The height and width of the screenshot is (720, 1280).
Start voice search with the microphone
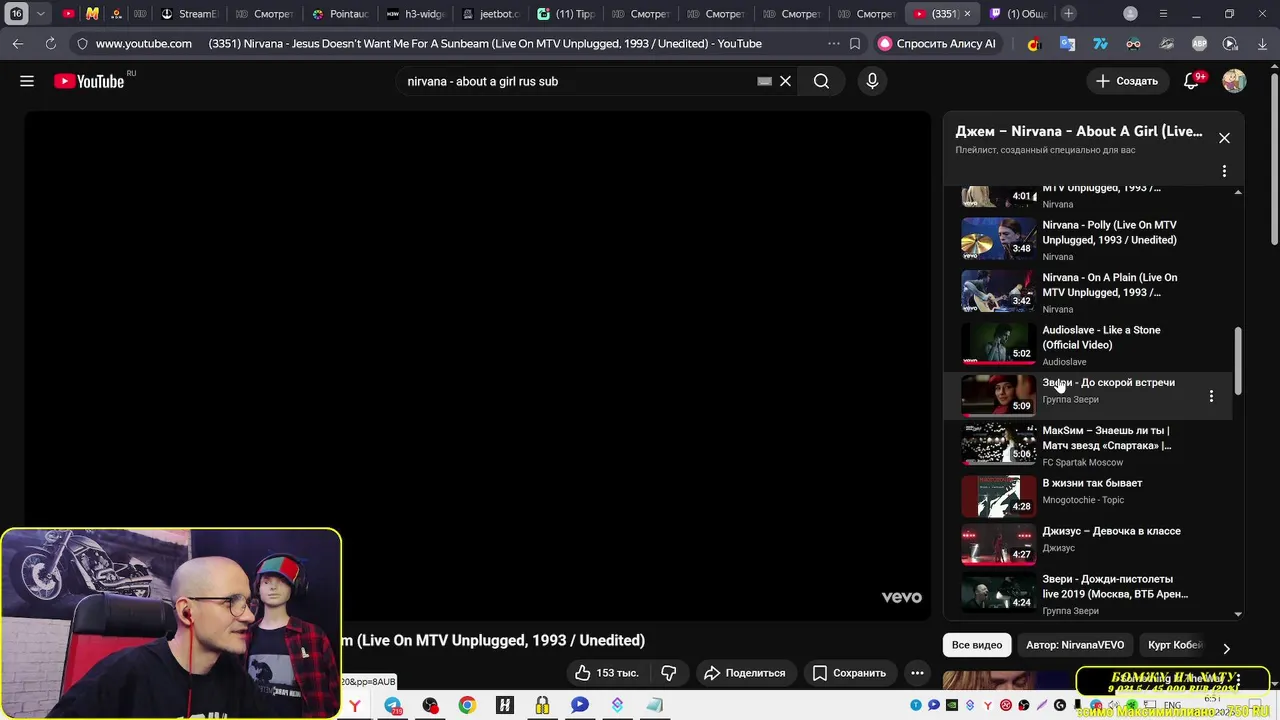pos(872,81)
